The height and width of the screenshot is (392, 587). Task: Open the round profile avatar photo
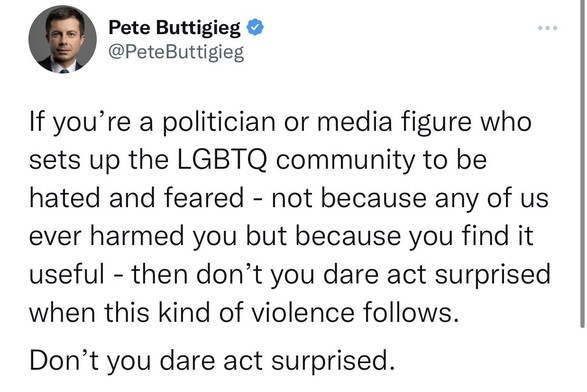tap(63, 39)
